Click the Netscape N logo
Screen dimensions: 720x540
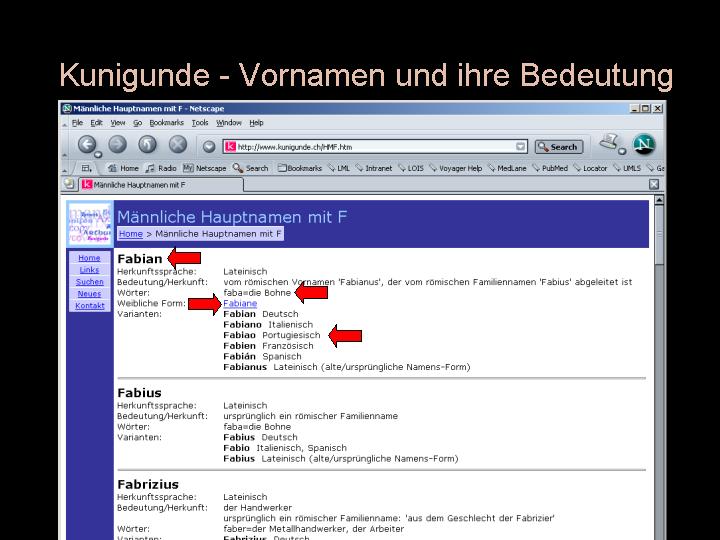(645, 145)
